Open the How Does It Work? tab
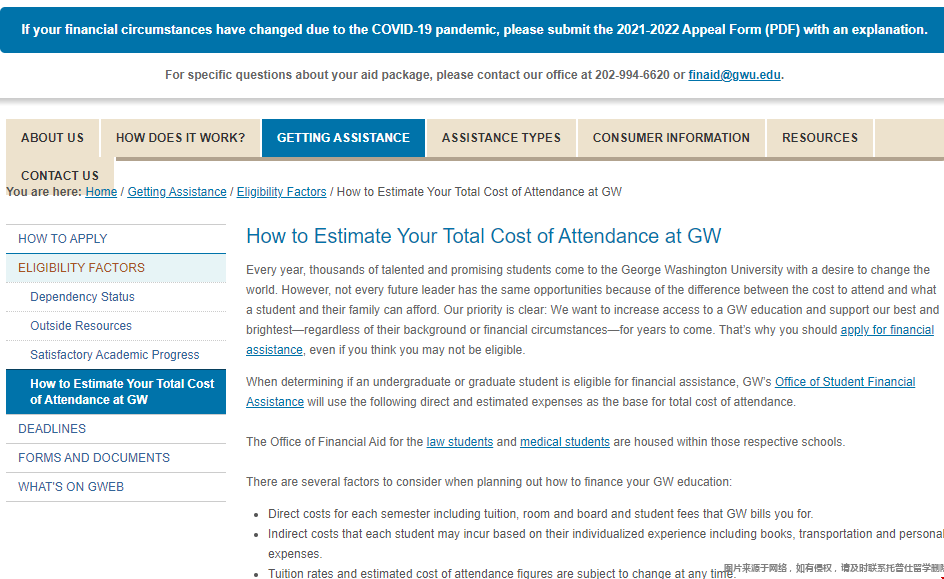The image size is (944, 579). (180, 138)
